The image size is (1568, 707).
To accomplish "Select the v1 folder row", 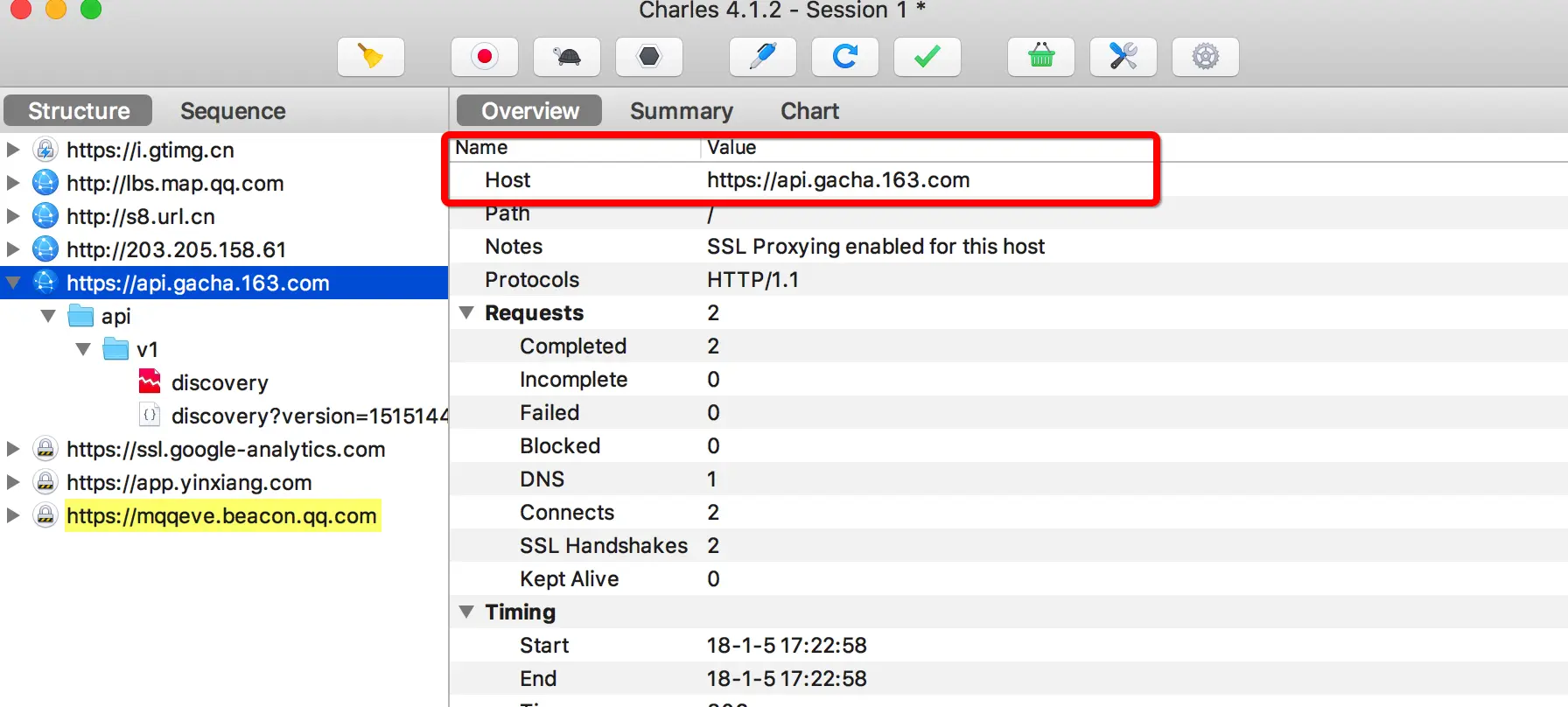I will (224, 349).
